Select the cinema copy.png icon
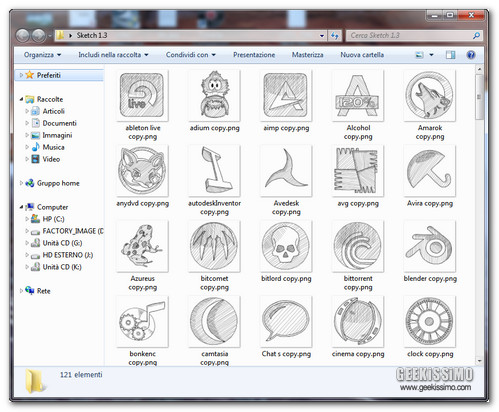Image resolution: width=499 pixels, height=412 pixels. pos(358,321)
